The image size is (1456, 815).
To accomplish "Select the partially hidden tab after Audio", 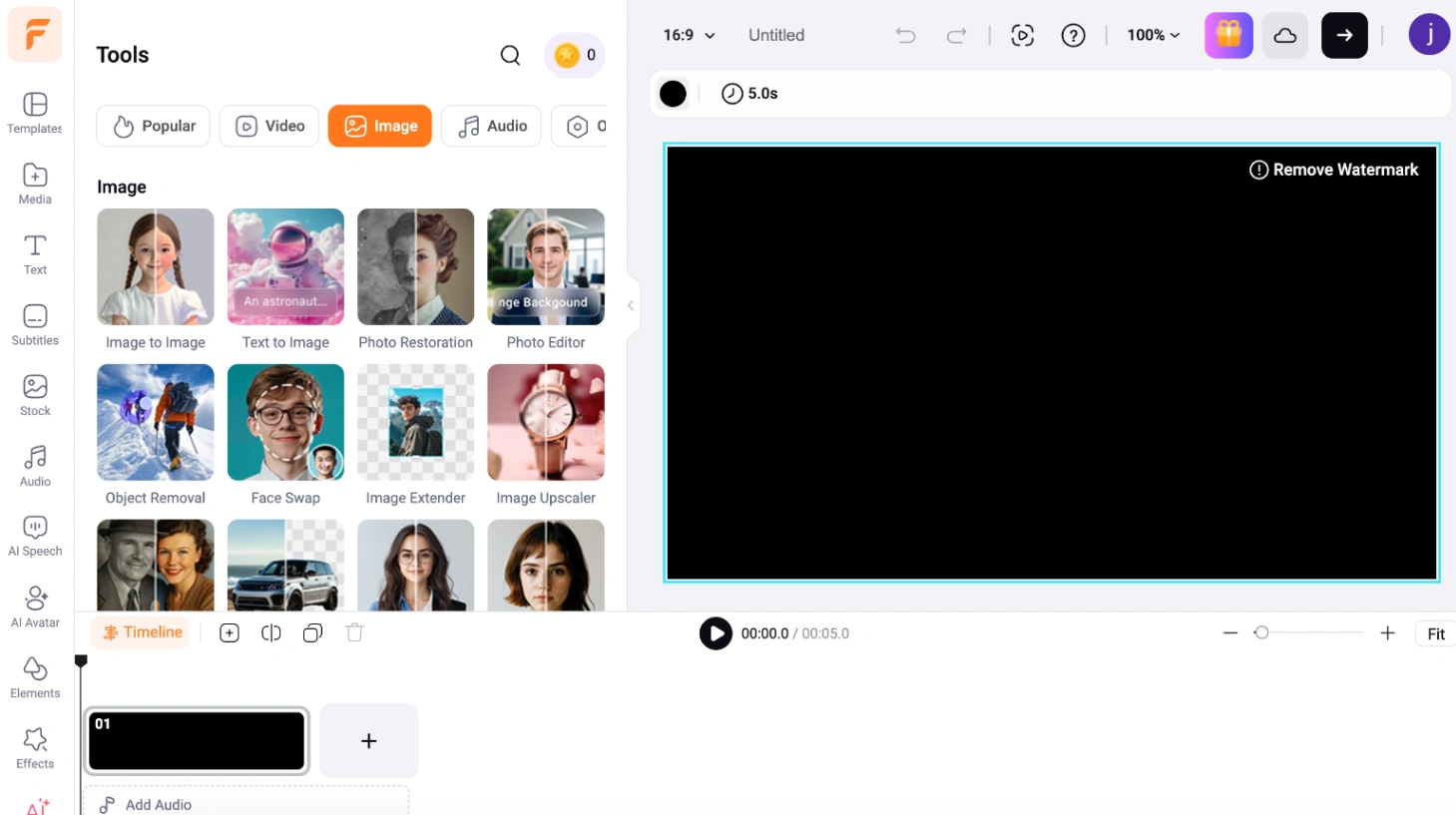I will (x=580, y=126).
